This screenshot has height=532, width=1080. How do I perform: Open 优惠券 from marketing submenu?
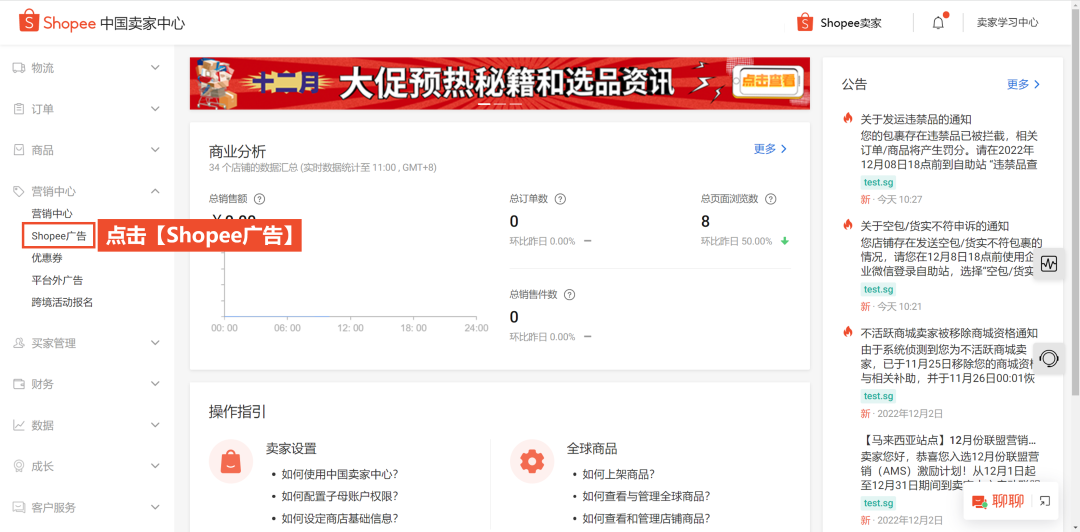(47, 258)
